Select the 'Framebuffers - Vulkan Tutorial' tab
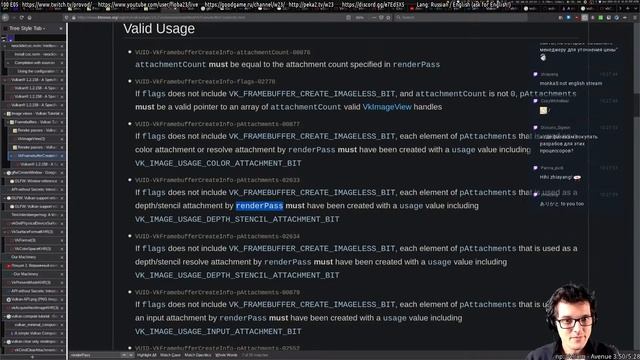The image size is (640, 360). click(37, 122)
